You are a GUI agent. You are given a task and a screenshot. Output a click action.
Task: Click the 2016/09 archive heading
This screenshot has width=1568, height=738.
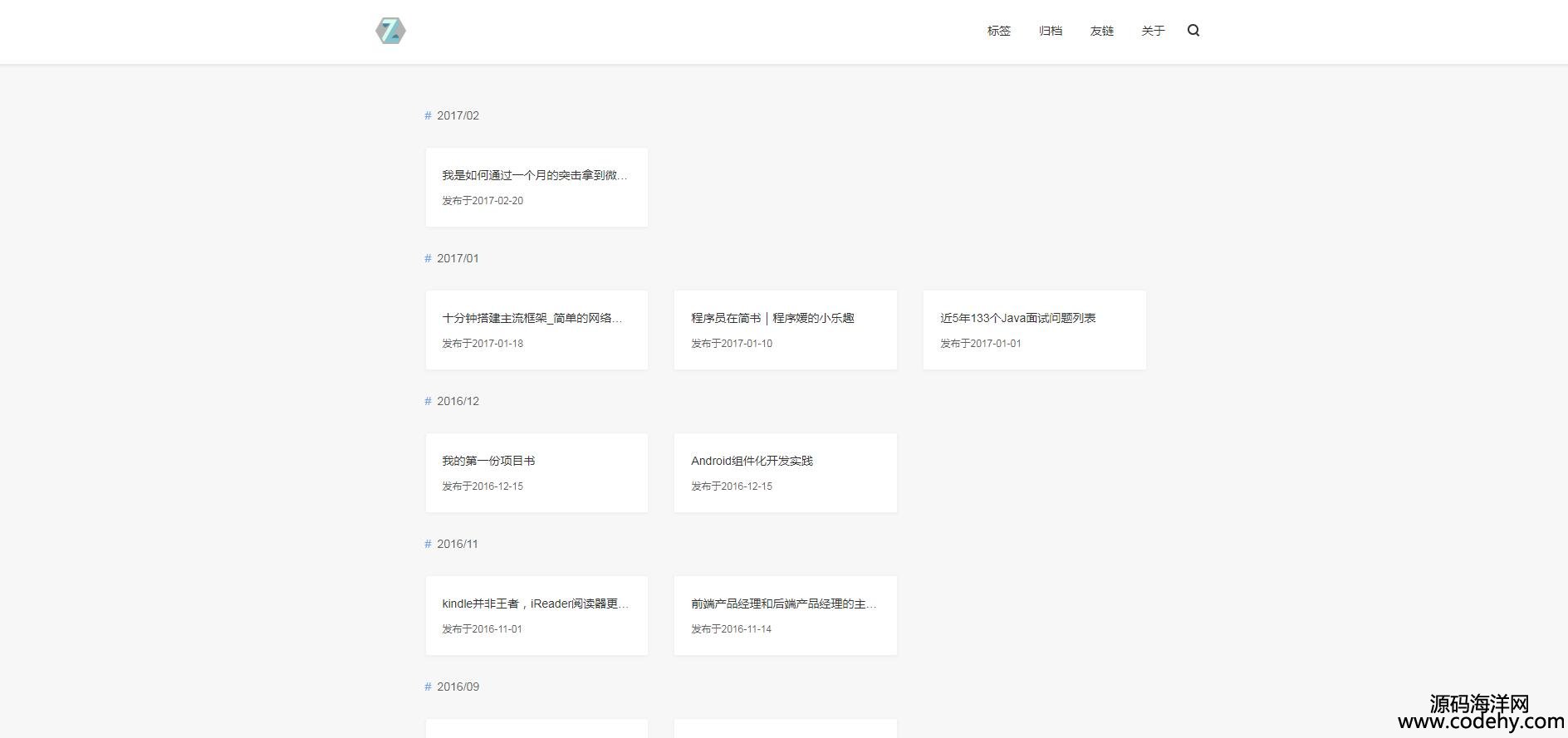tap(452, 687)
